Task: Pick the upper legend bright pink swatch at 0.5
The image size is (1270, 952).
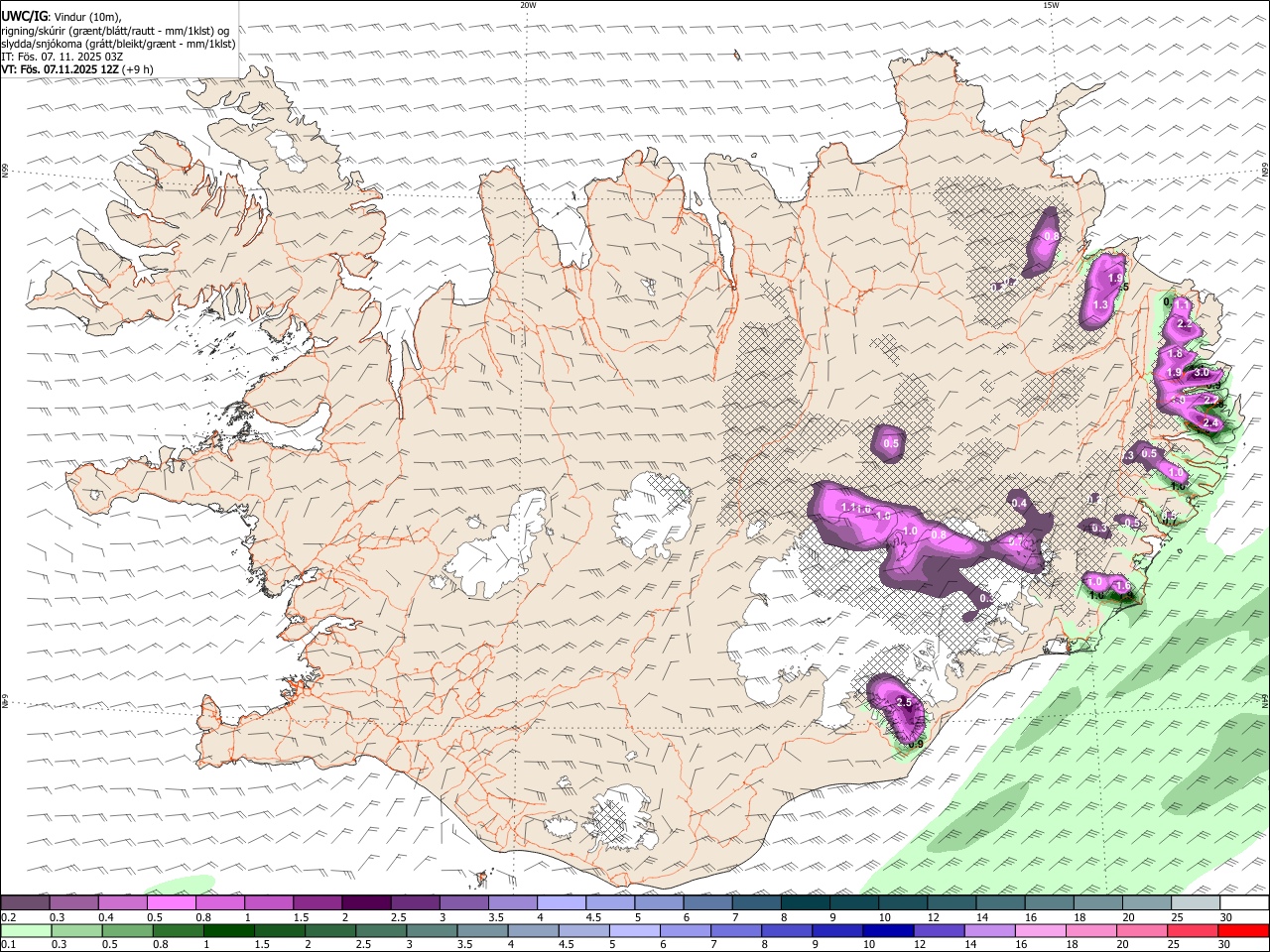Action: click(171, 902)
